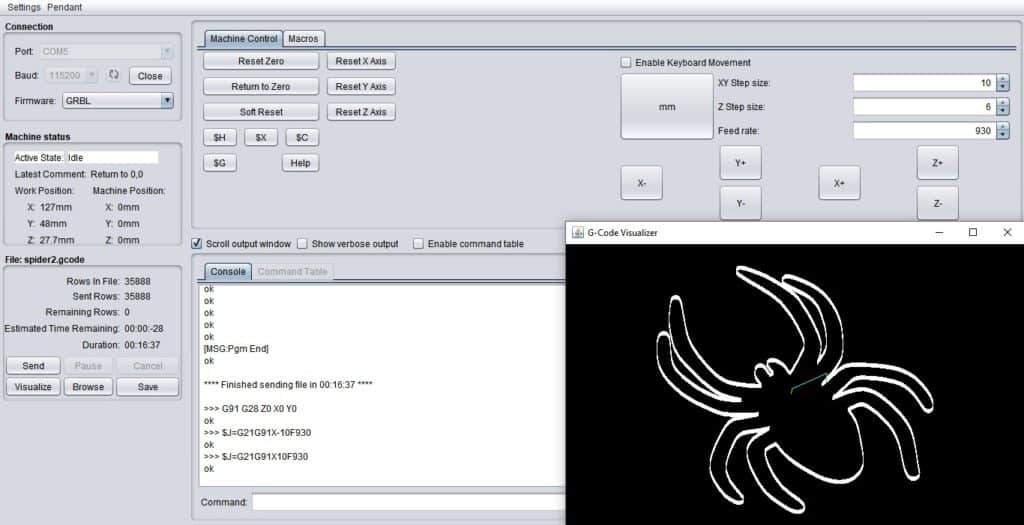The height and width of the screenshot is (525, 1024).
Task: Increase XY Step size with up arrow
Action: [x=1002, y=80]
